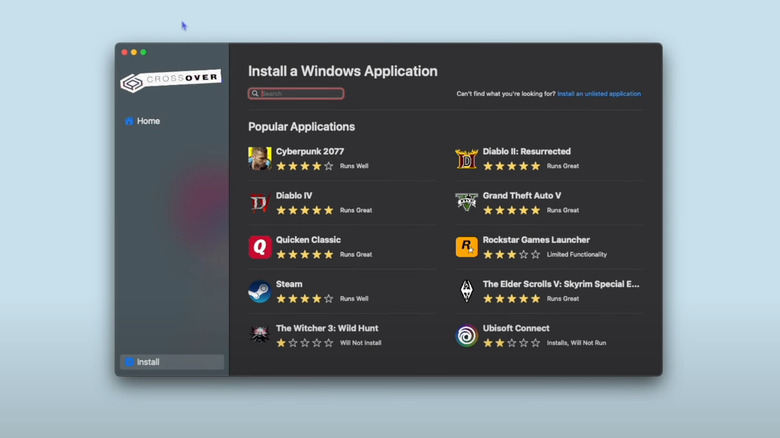
Task: Click the Cyberpunk 2077 star rating
Action: click(x=305, y=166)
